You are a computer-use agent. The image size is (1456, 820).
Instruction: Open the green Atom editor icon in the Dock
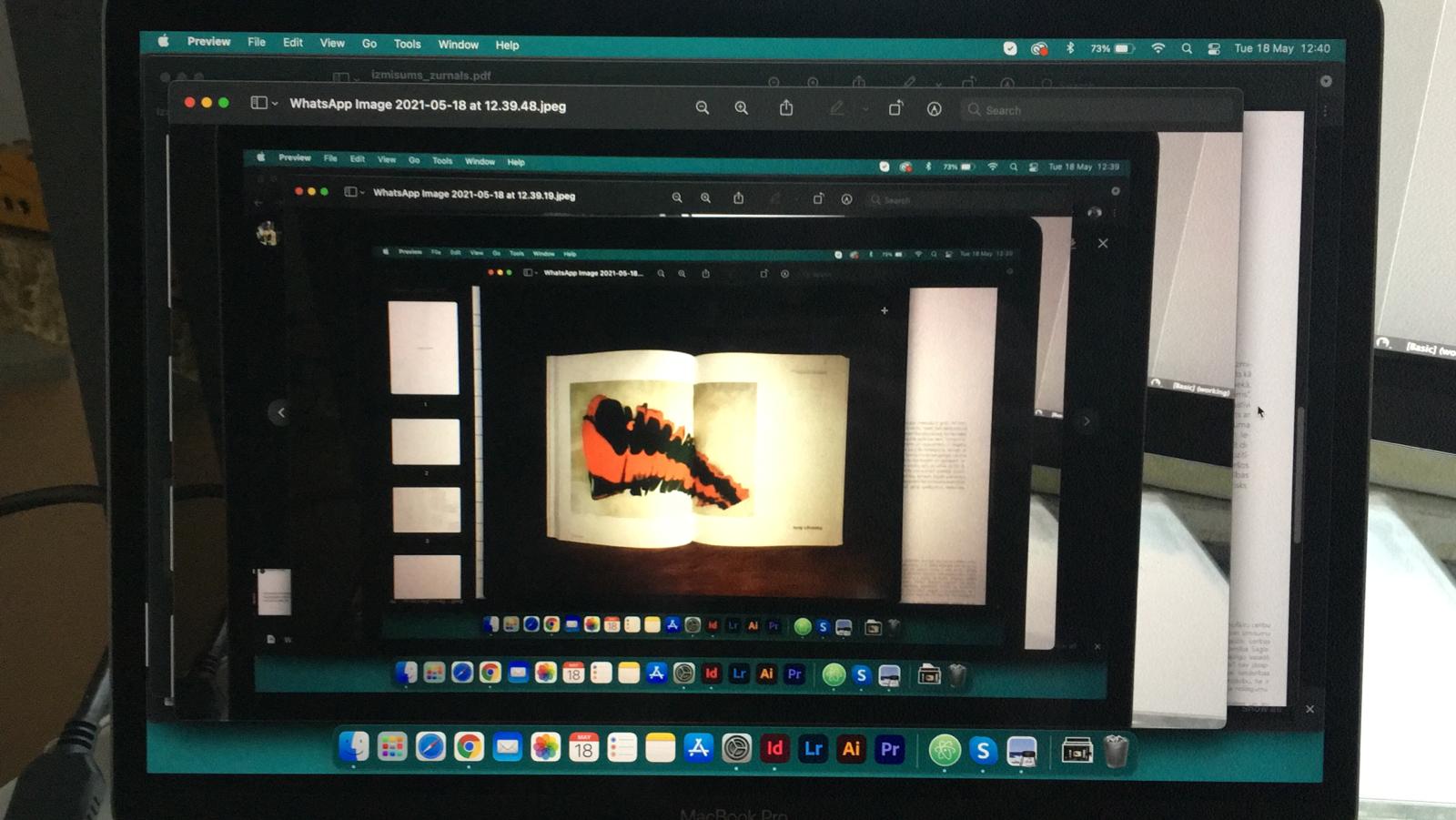945,750
